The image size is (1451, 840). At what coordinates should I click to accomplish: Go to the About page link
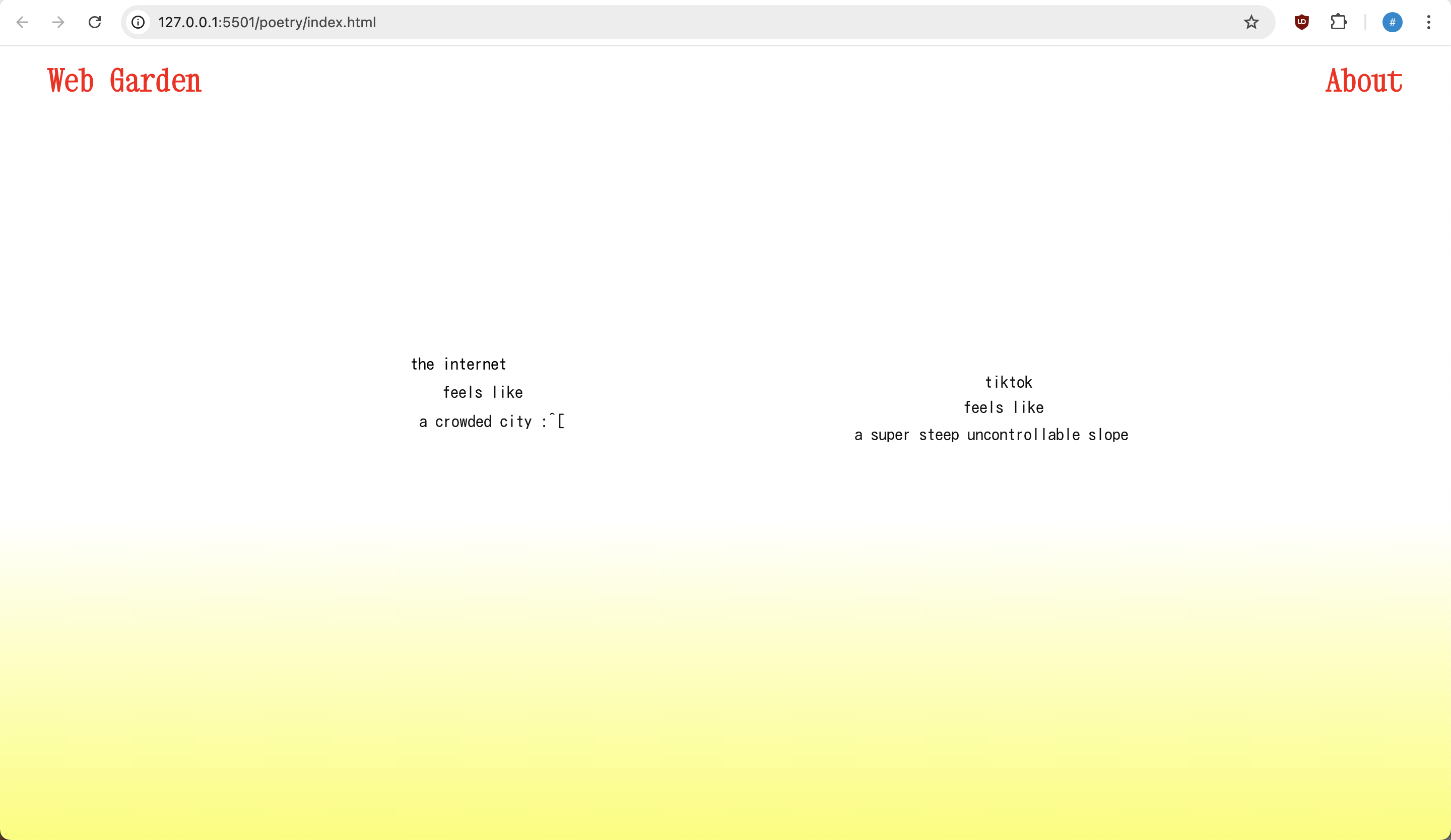click(x=1363, y=81)
